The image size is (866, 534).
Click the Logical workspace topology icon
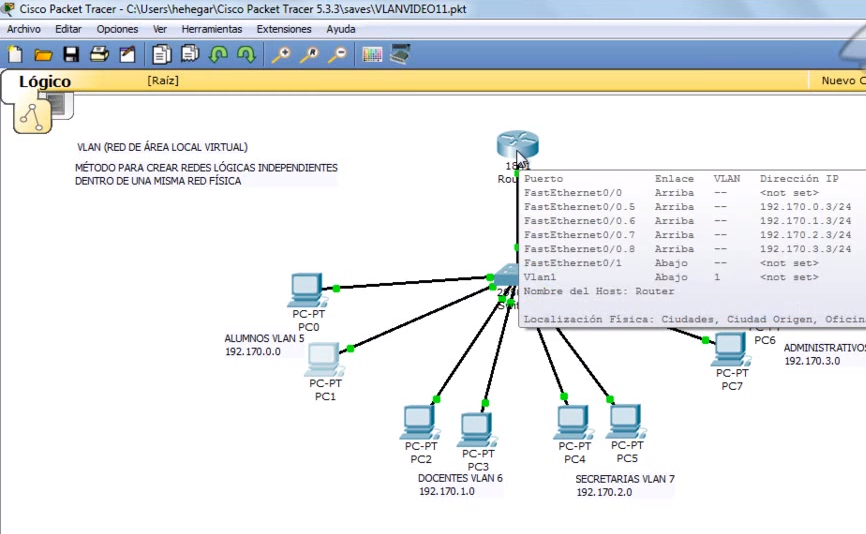pyautogui.click(x=33, y=116)
